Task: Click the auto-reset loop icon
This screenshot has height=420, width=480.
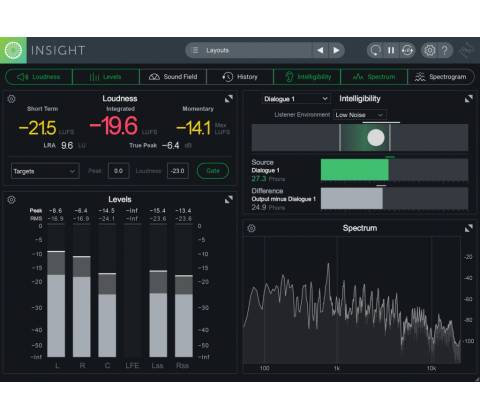Action: [x=407, y=50]
